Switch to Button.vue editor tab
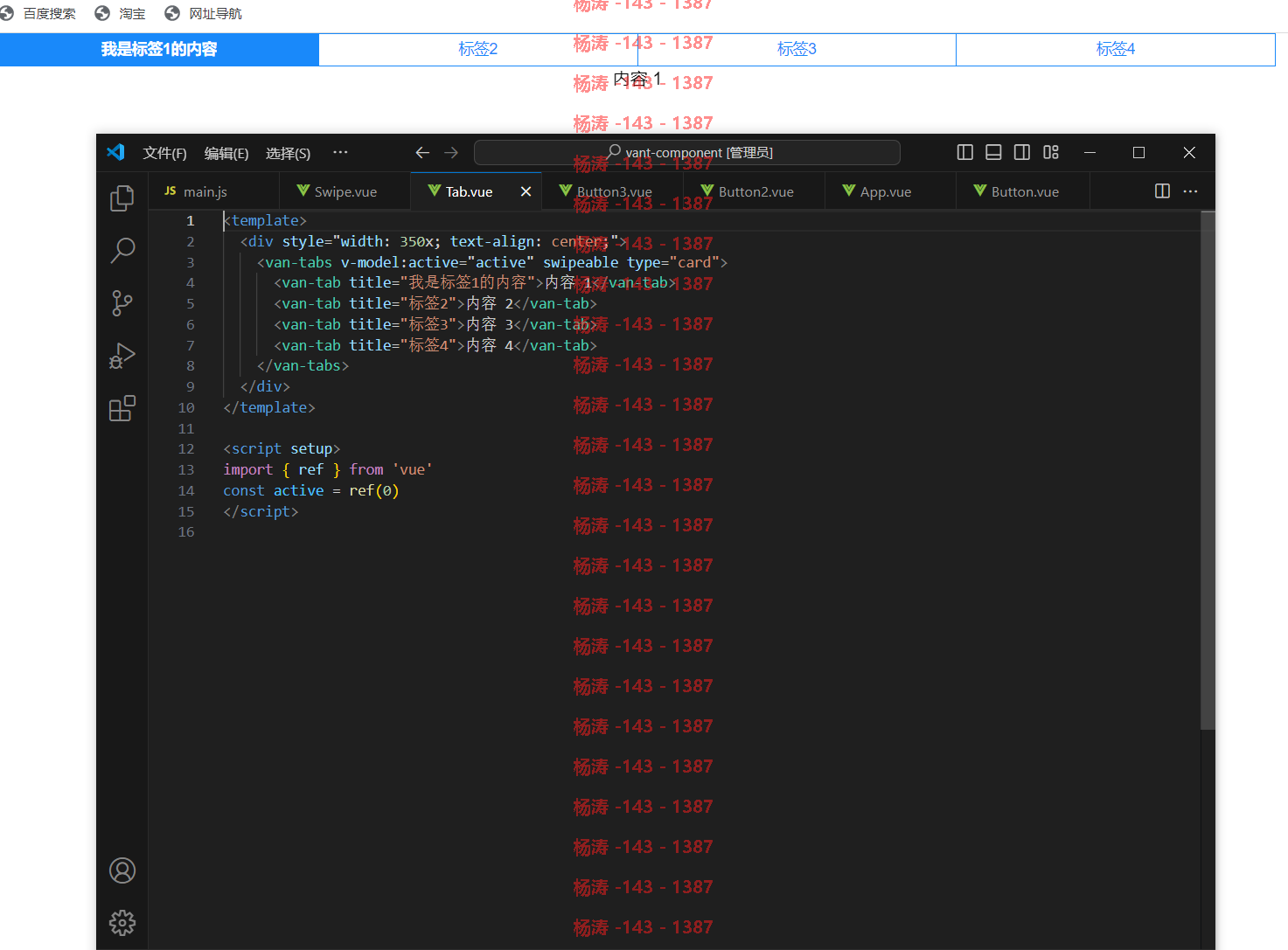This screenshot has height=950, width=1288. click(x=1022, y=191)
